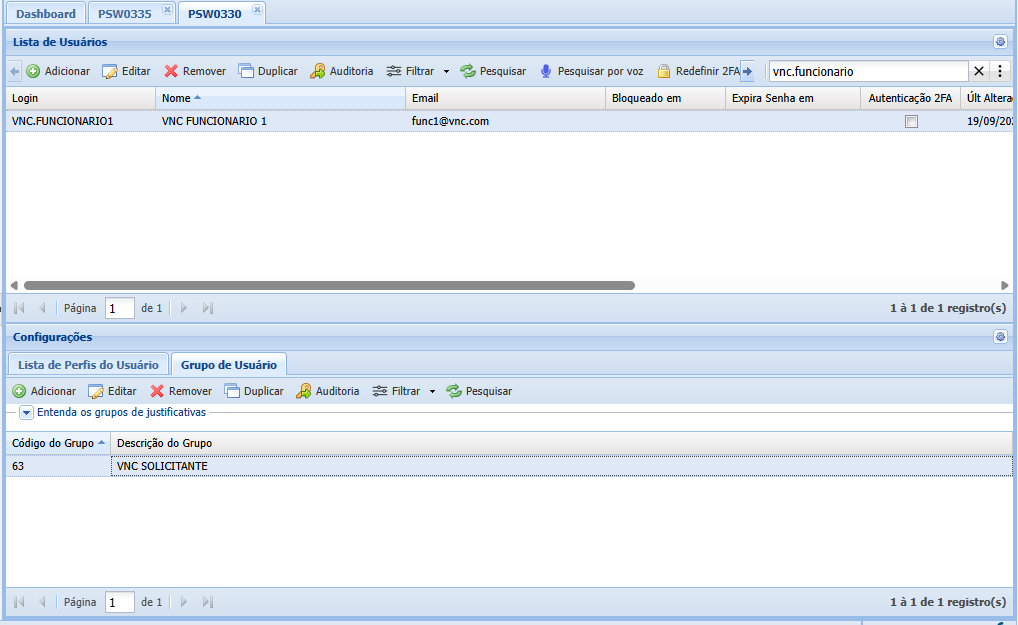1018x625 pixels.
Task: Click the Redefinir 2FA lock button
Action: 698,71
